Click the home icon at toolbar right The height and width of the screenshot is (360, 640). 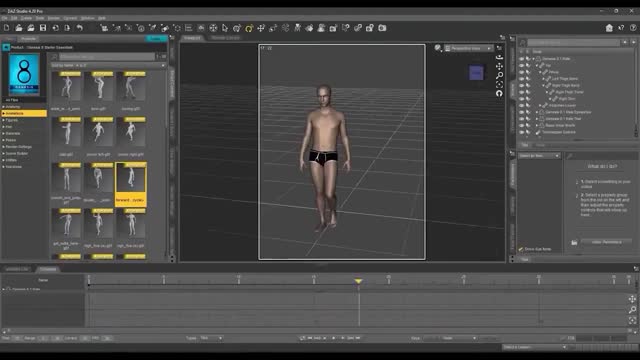[x=609, y=28]
